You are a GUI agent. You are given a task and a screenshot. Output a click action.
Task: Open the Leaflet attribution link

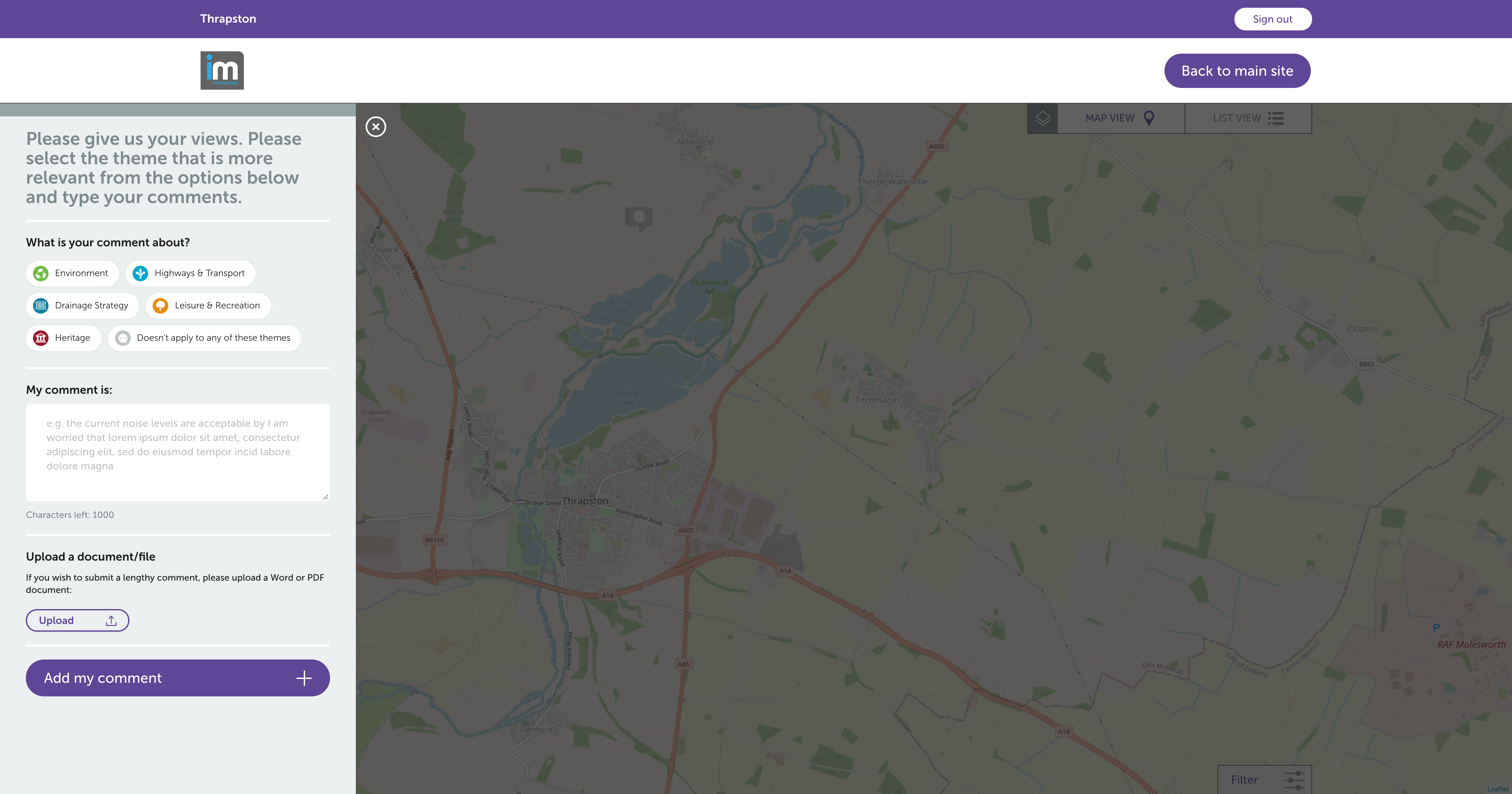[x=1497, y=789]
